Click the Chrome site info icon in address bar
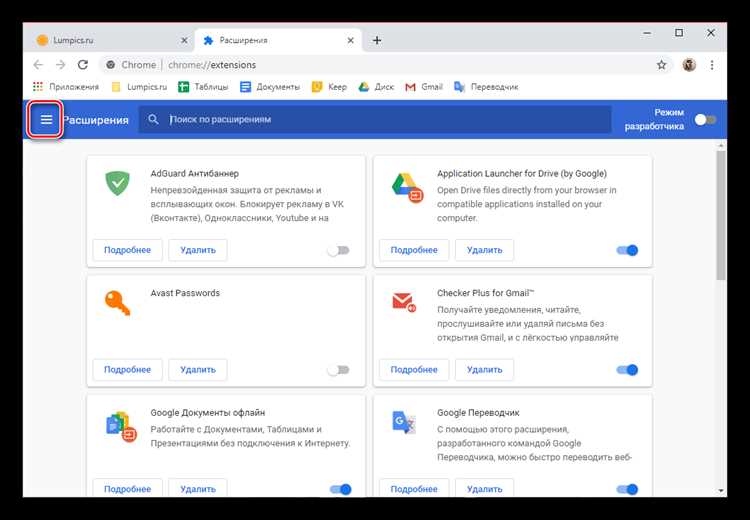Viewport: 750px width, 520px height. point(110,65)
